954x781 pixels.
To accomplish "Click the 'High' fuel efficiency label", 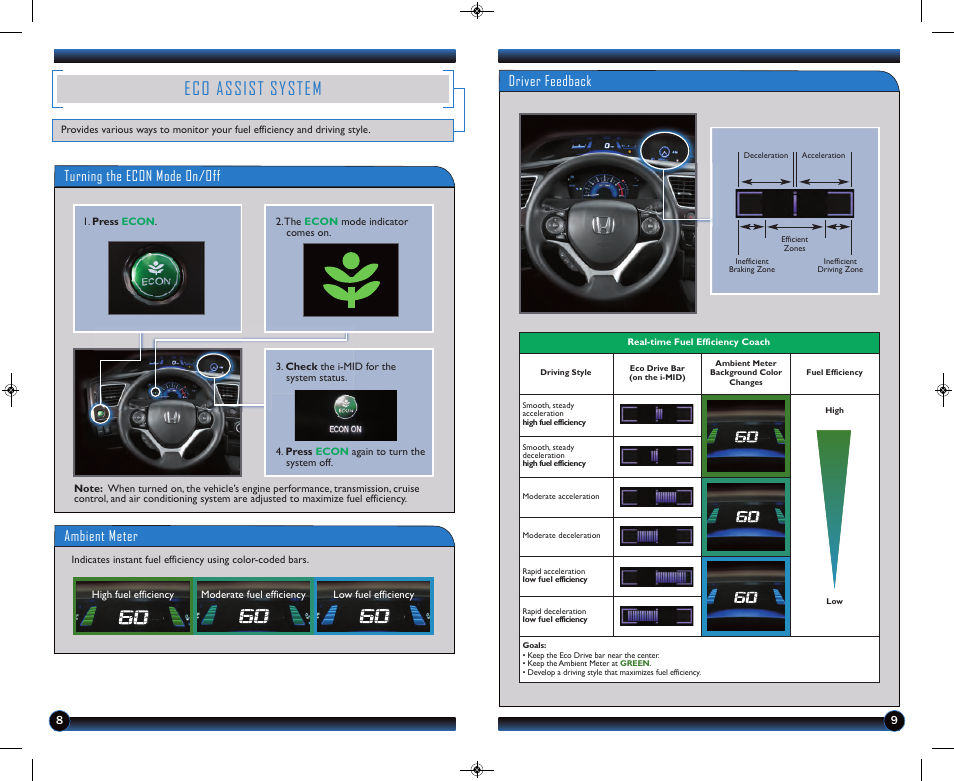I will pos(834,411).
